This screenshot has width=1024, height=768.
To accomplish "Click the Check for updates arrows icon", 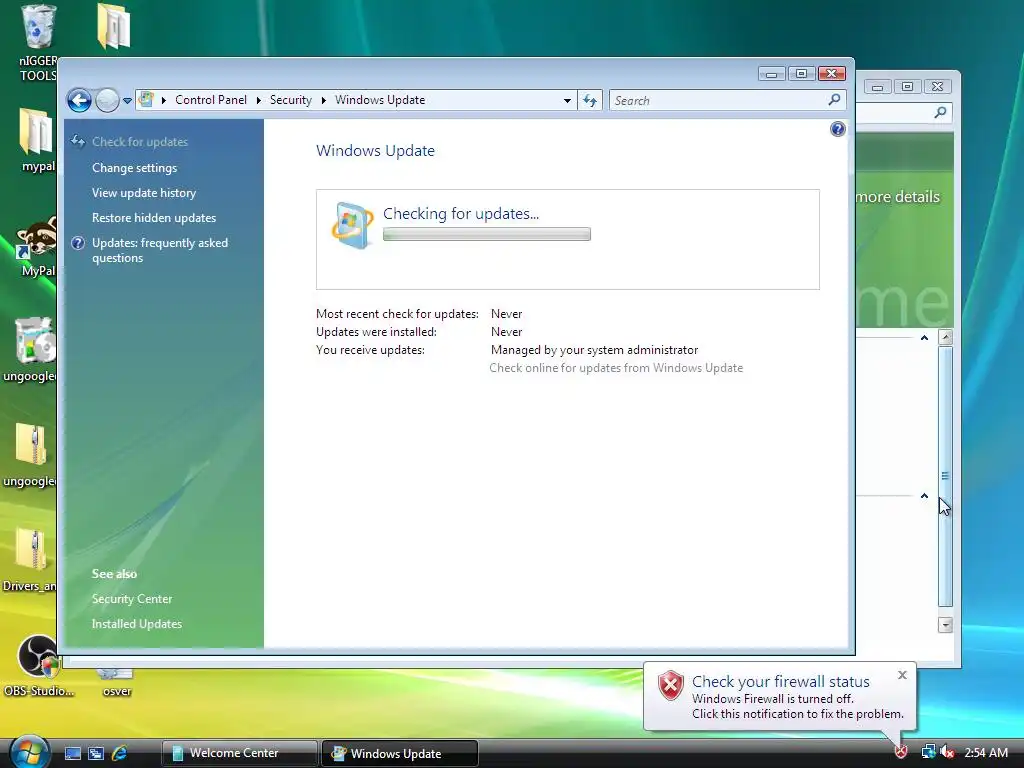I will pos(78,141).
